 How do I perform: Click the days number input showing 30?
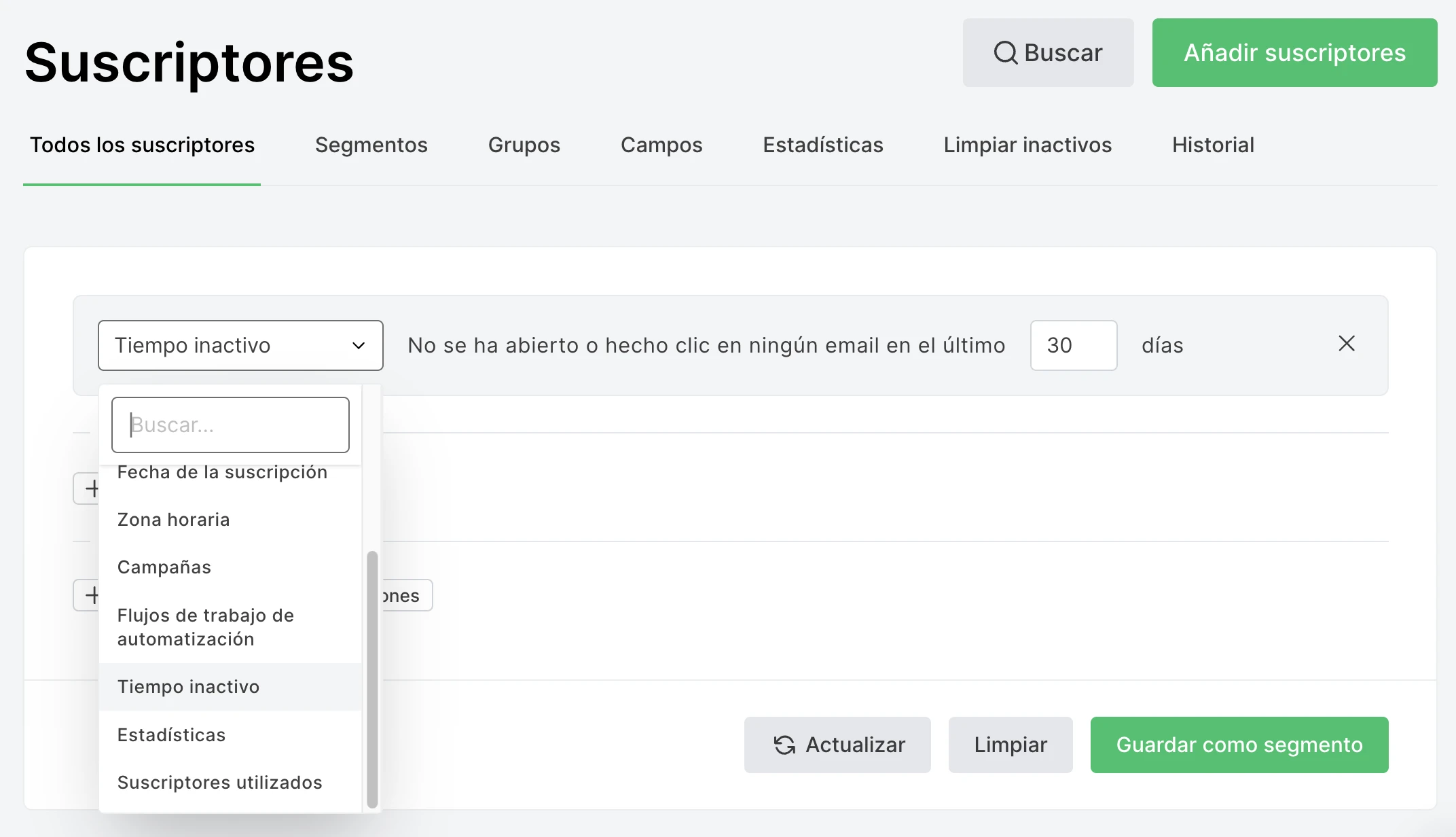[1073, 345]
